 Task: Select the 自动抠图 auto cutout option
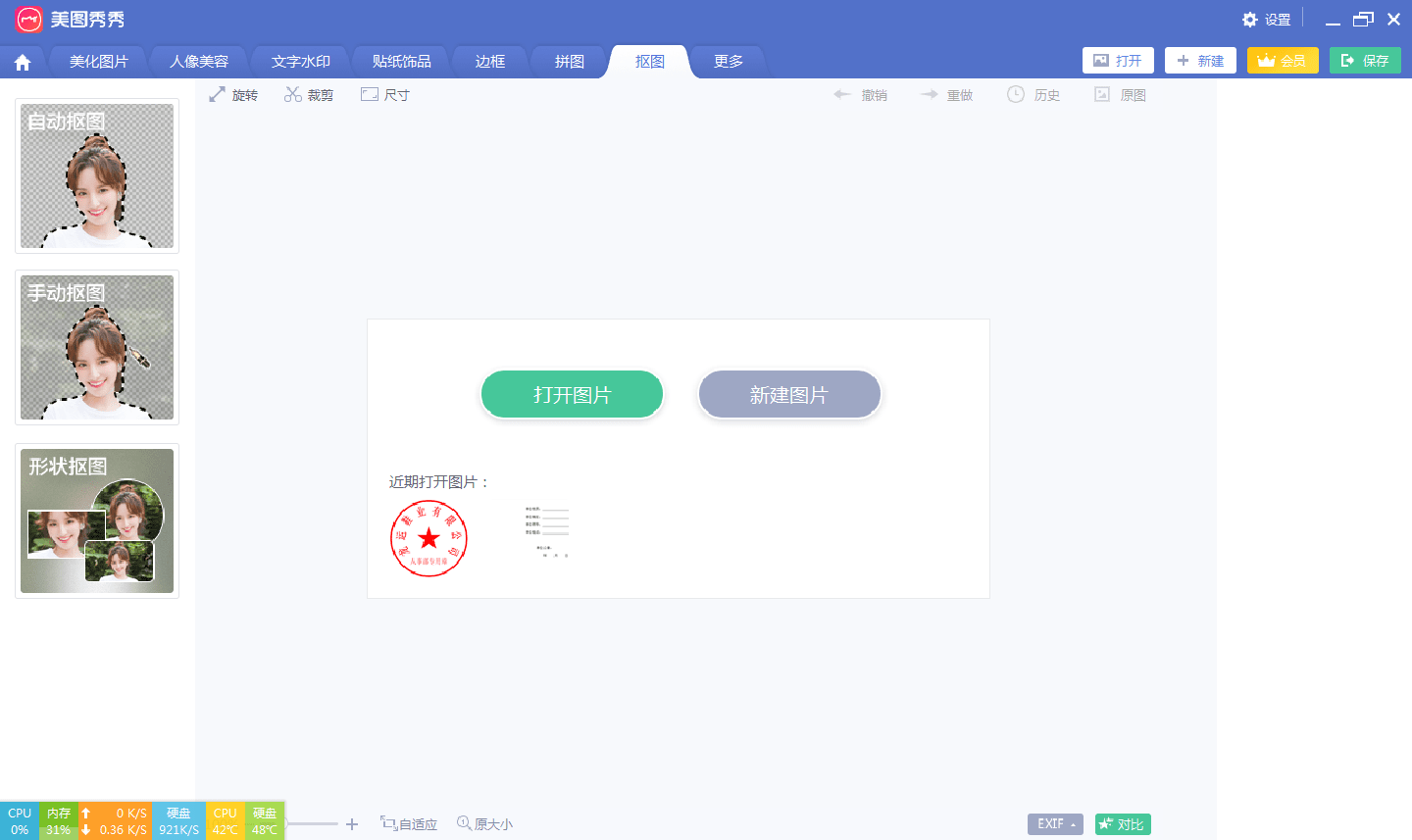[96, 175]
